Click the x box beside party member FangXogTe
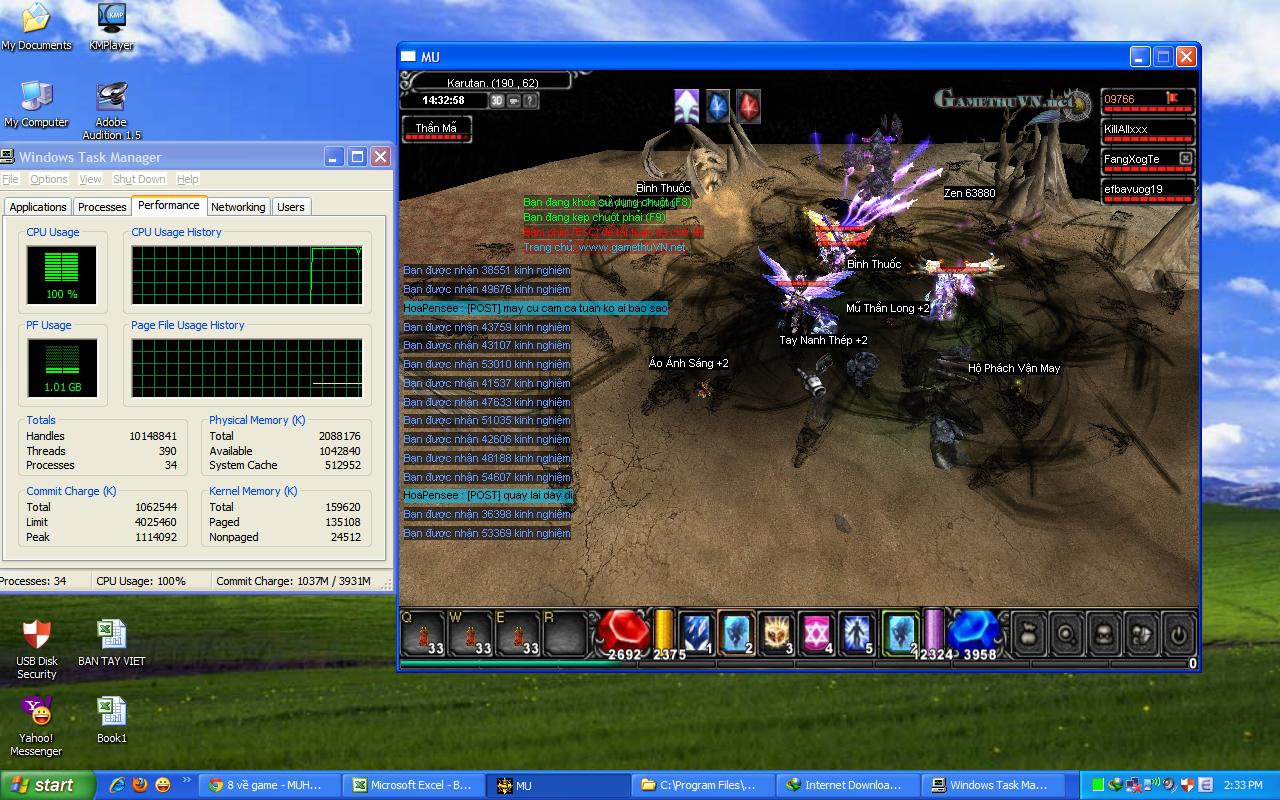Viewport: 1280px width, 800px height. pyautogui.click(x=1185, y=159)
